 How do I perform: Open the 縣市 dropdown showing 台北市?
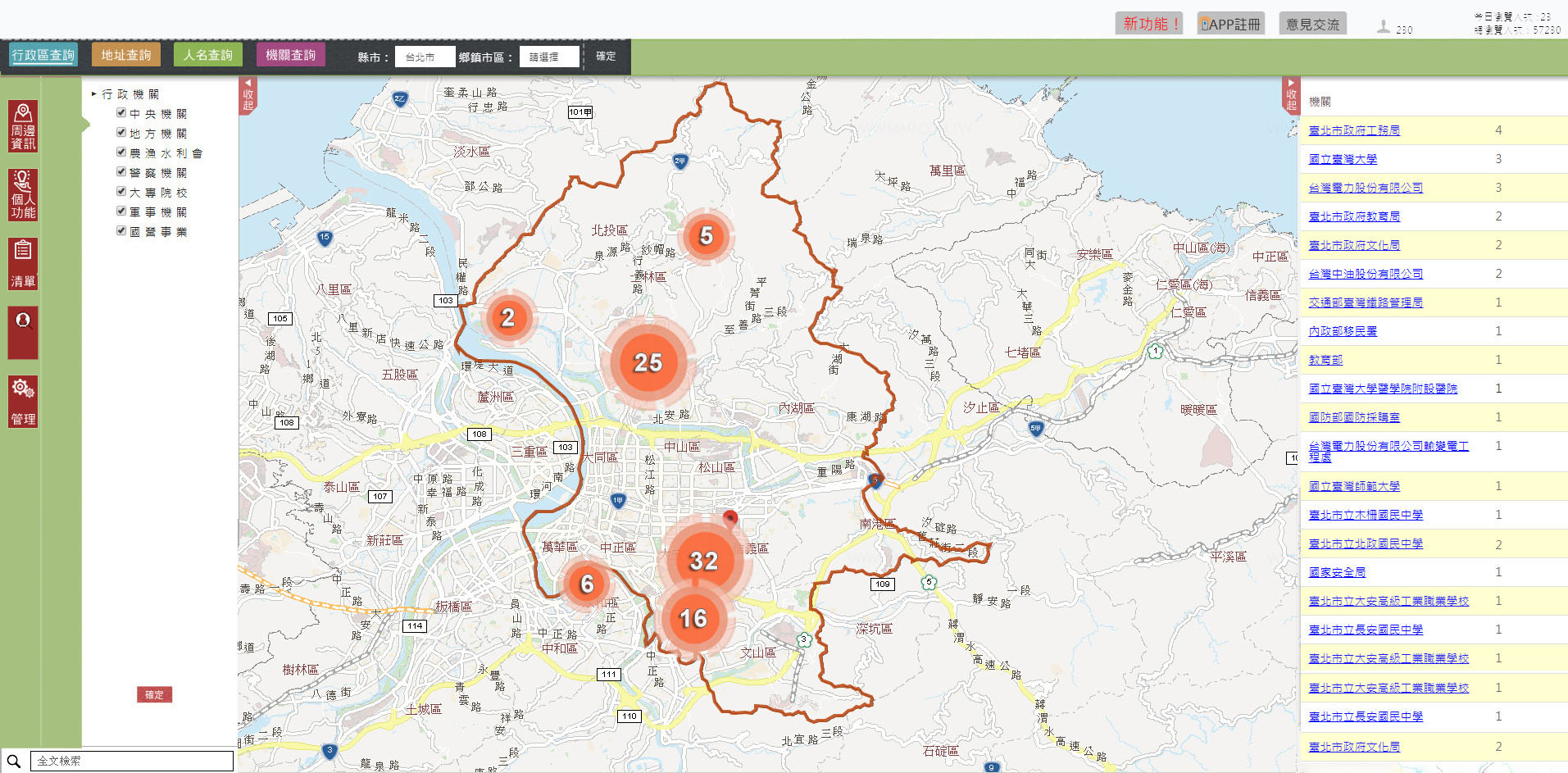tap(425, 57)
